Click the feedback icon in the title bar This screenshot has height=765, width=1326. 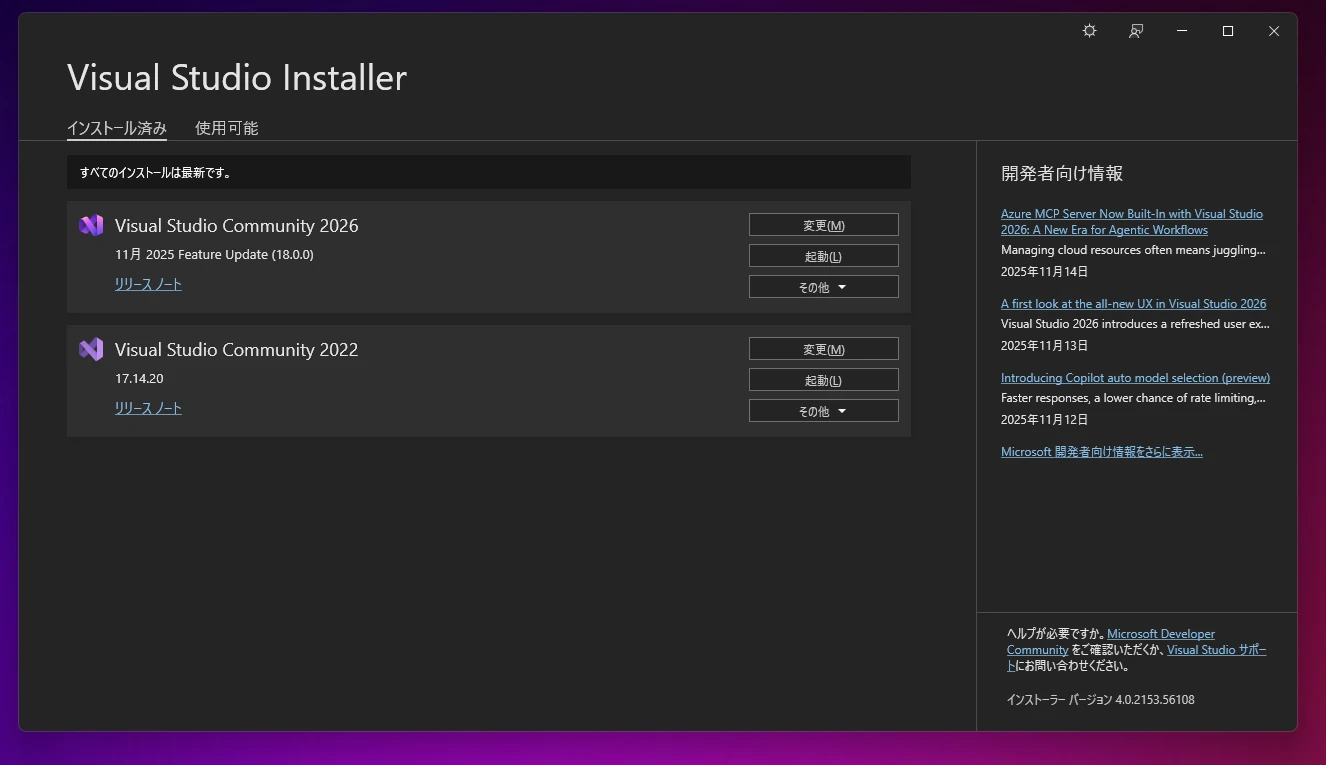(1135, 30)
